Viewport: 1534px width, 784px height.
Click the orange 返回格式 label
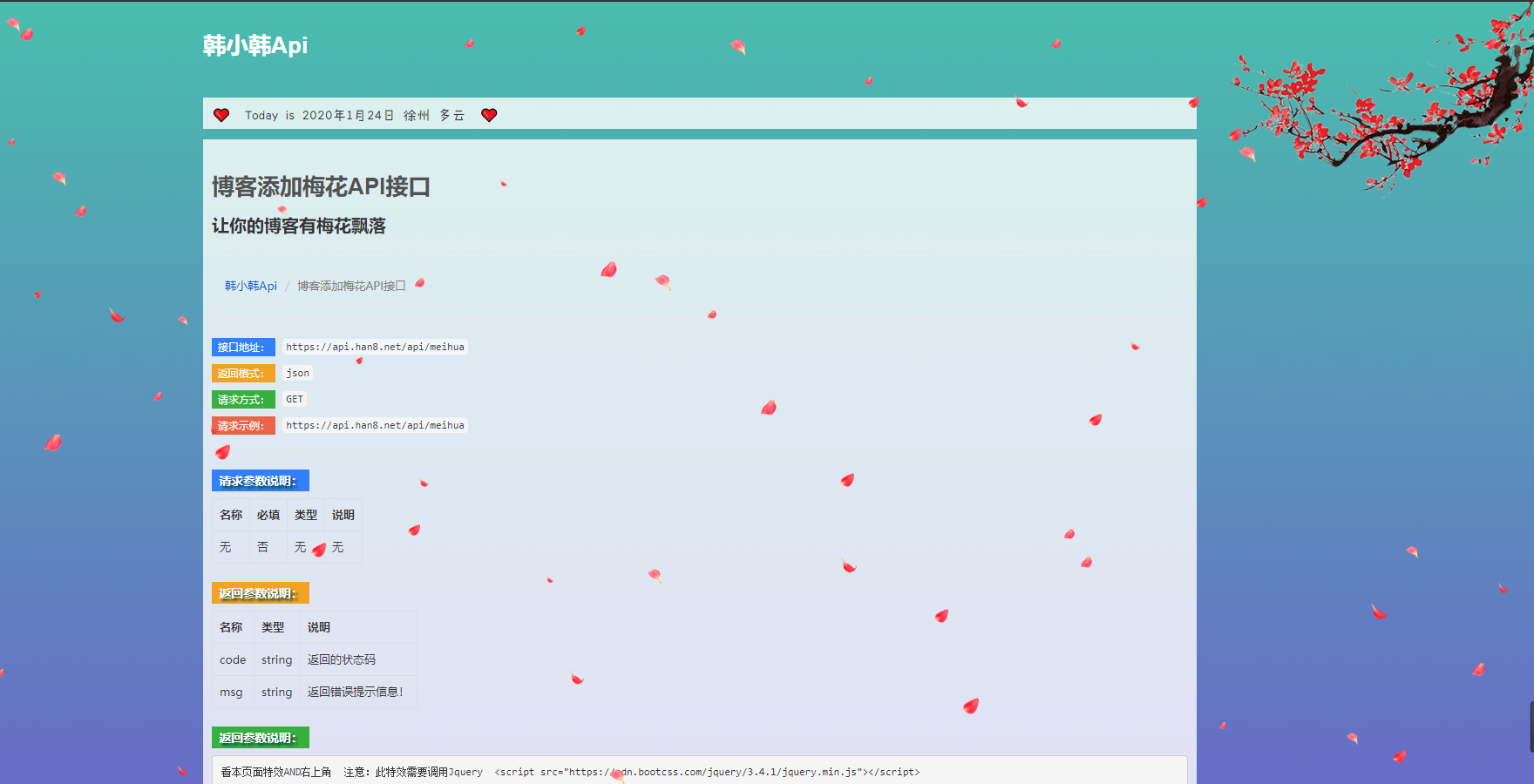coord(242,374)
